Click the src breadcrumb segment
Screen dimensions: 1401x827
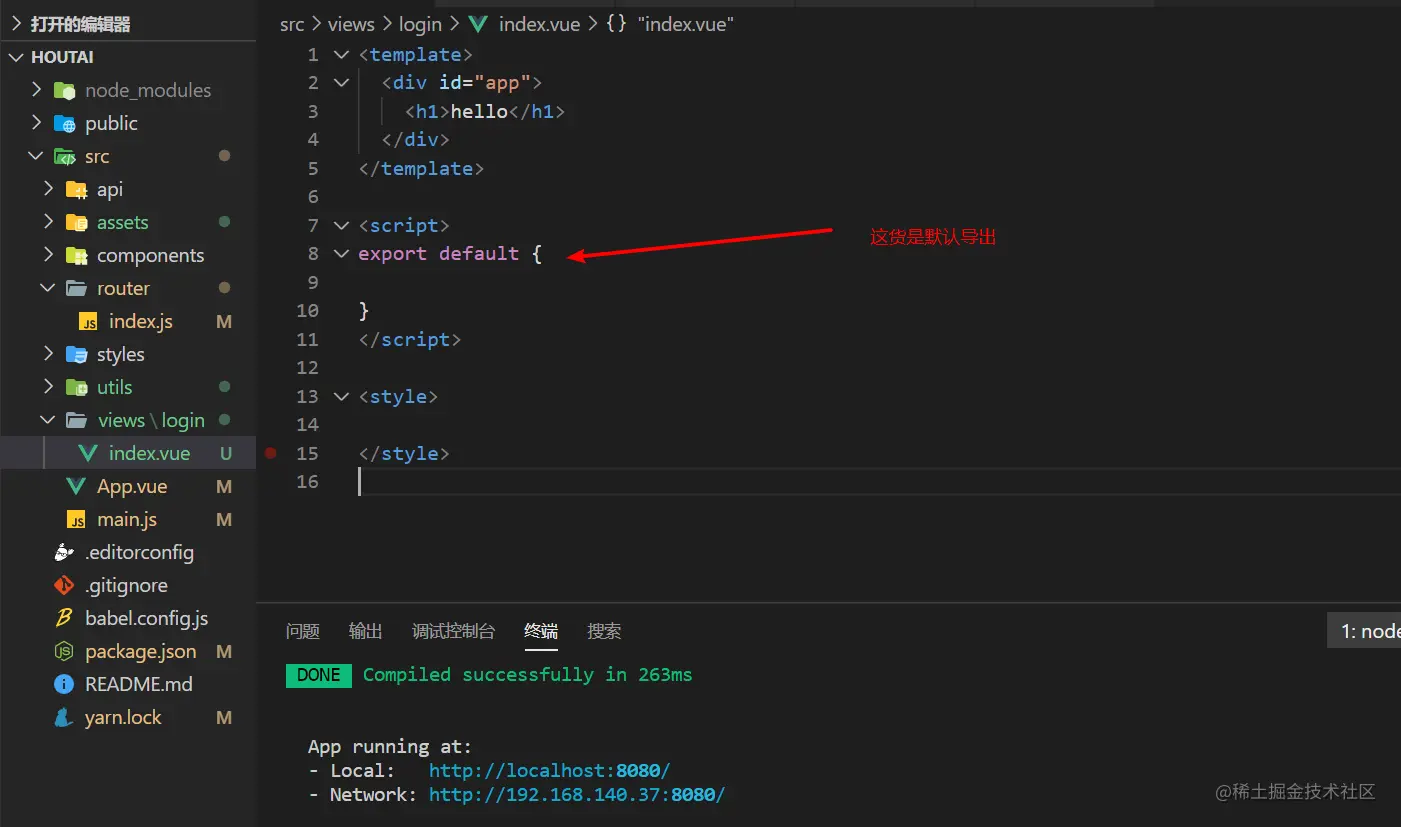click(x=292, y=24)
